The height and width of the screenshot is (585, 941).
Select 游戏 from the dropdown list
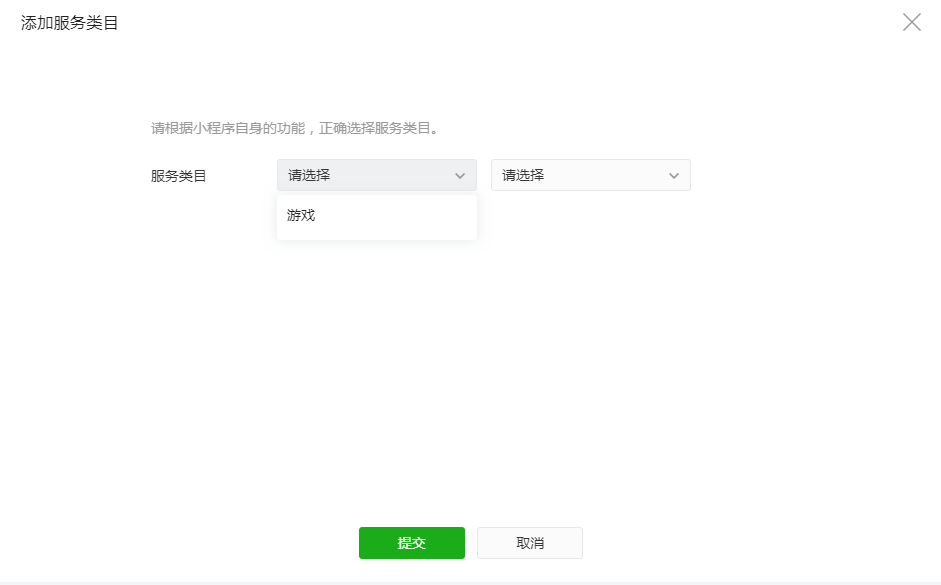coord(377,215)
